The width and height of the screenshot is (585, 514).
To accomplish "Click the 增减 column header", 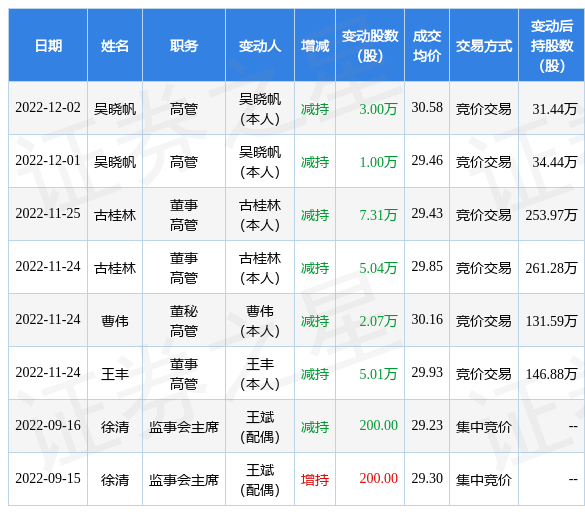I will pyautogui.click(x=315, y=46).
